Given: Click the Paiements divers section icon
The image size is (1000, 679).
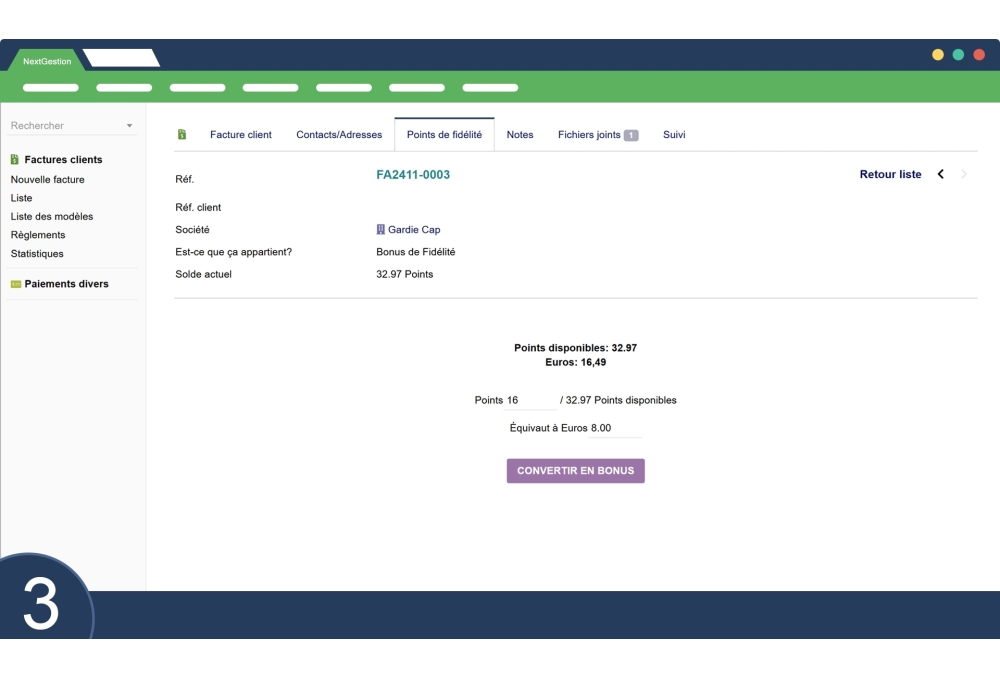Looking at the screenshot, I should coord(15,284).
